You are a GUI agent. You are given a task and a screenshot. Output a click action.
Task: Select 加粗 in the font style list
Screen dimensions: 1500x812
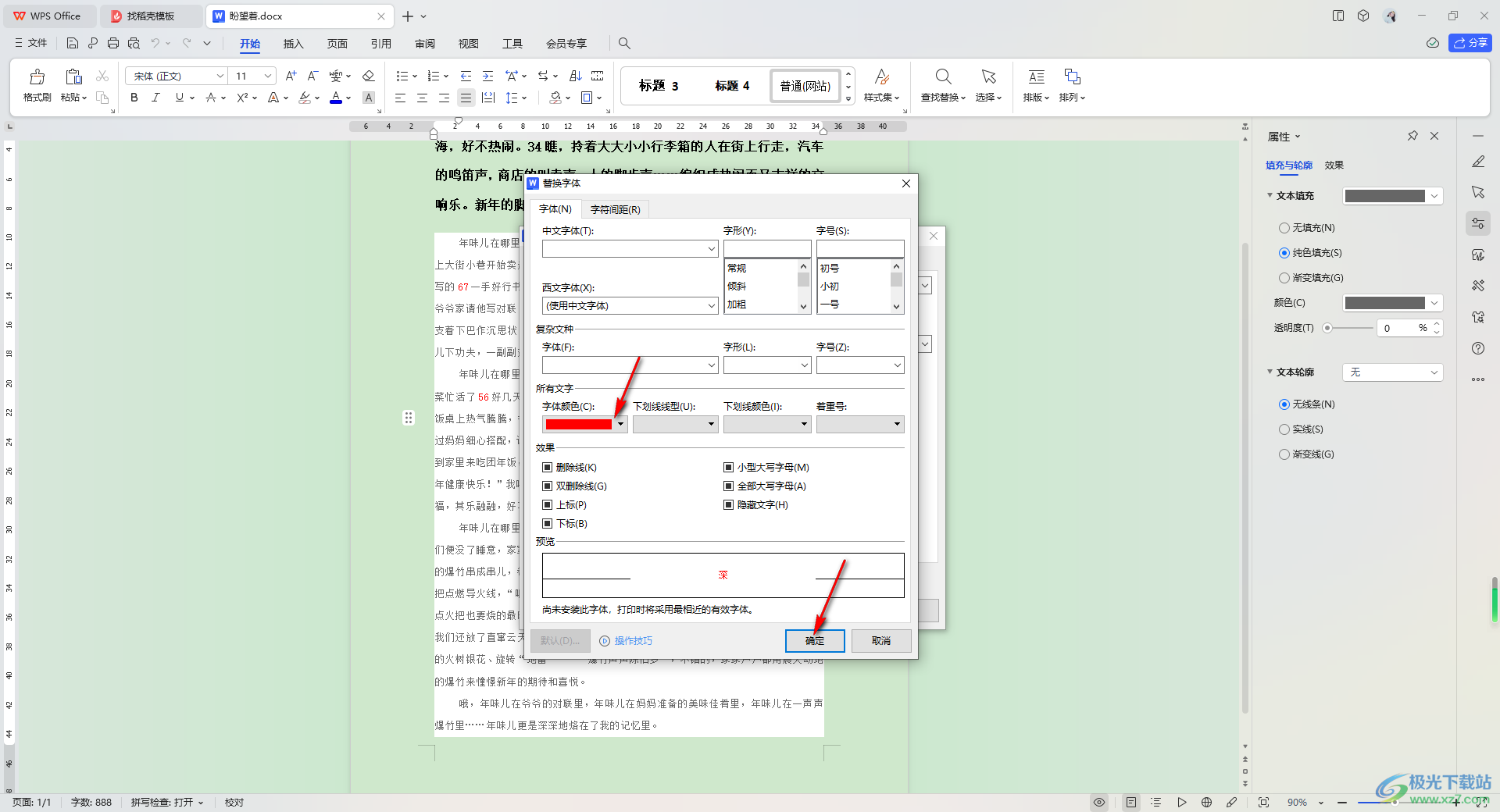click(x=737, y=304)
